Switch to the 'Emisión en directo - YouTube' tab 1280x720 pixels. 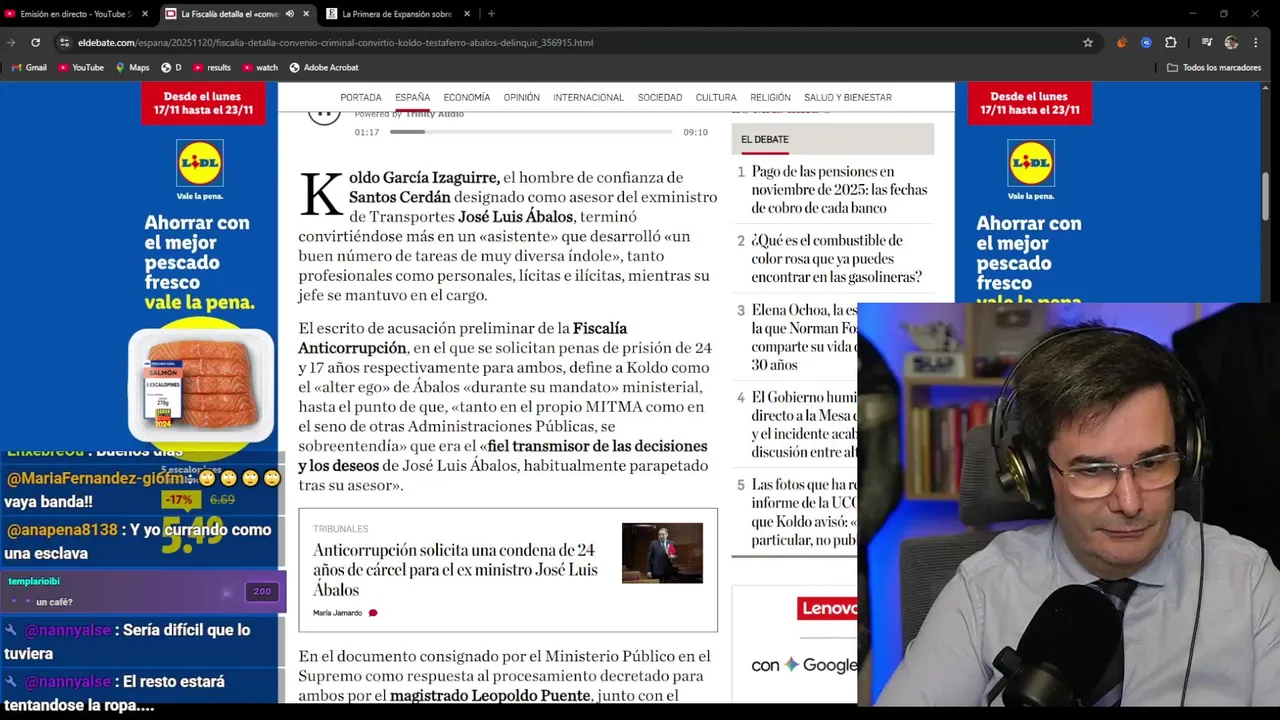[78, 14]
